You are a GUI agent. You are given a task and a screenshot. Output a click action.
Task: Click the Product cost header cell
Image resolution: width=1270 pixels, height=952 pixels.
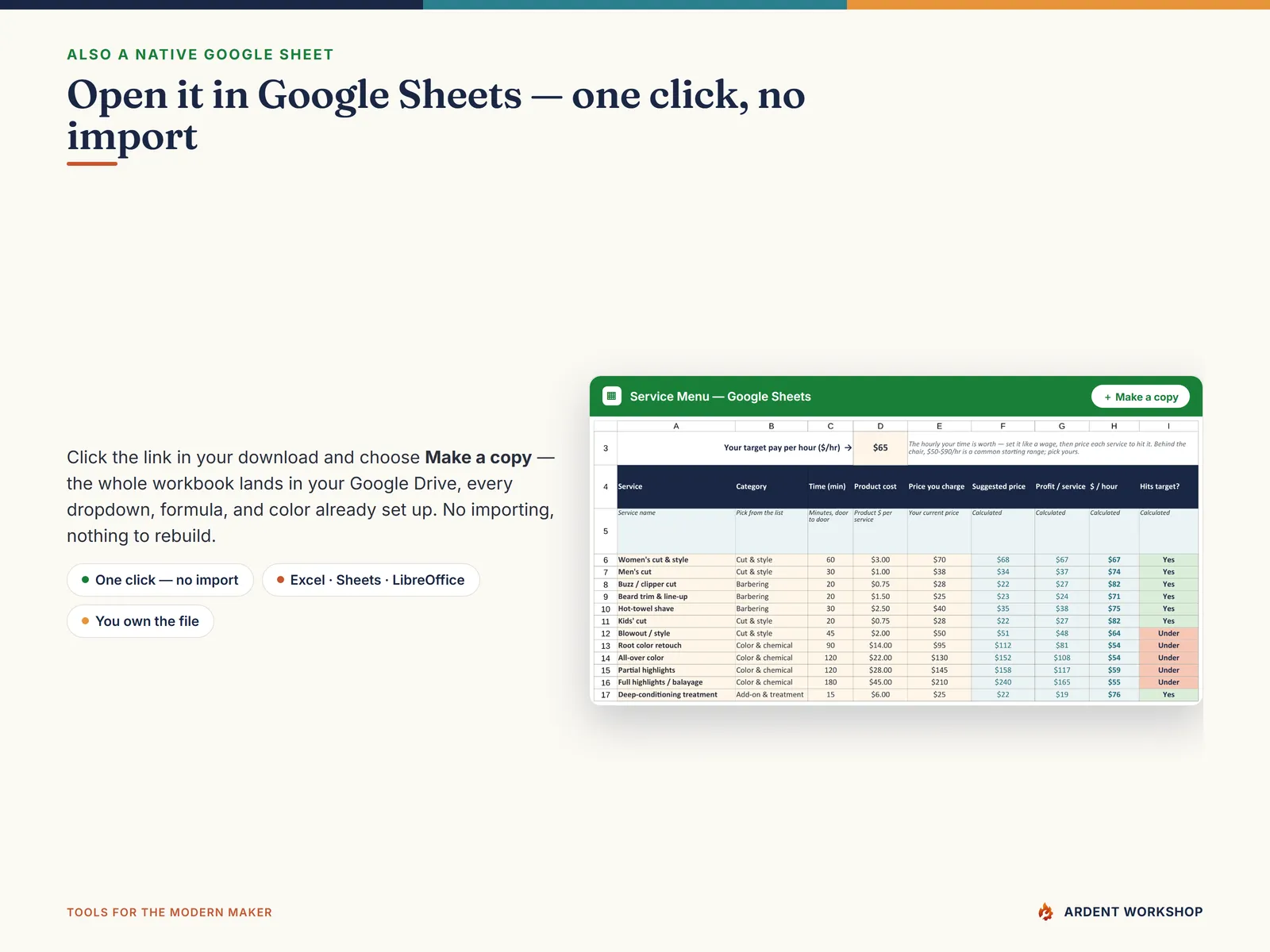880,486
